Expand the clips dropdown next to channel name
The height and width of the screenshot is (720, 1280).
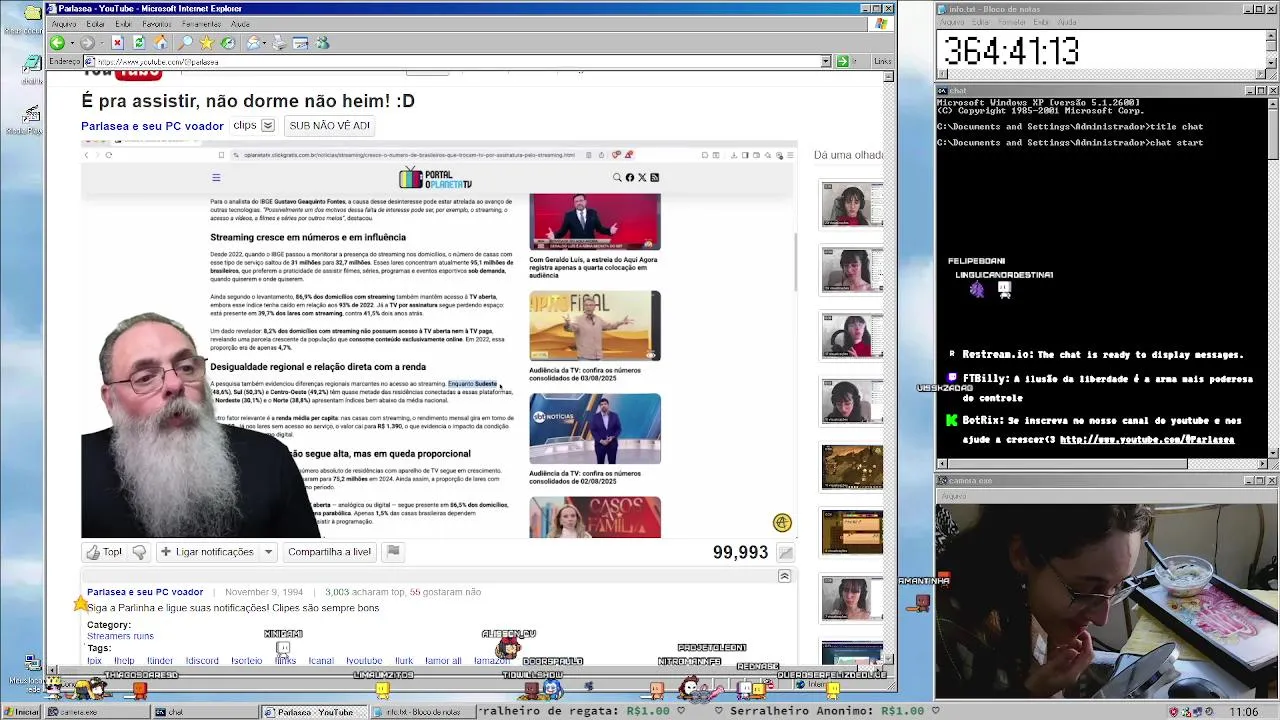268,126
